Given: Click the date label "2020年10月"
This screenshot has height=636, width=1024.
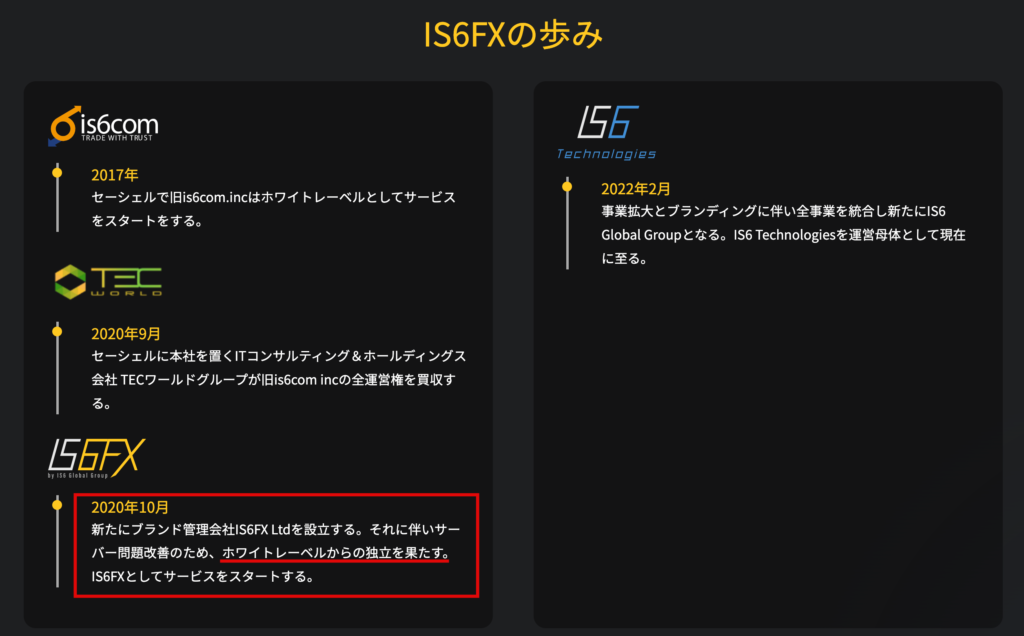Looking at the screenshot, I should pos(130,507).
